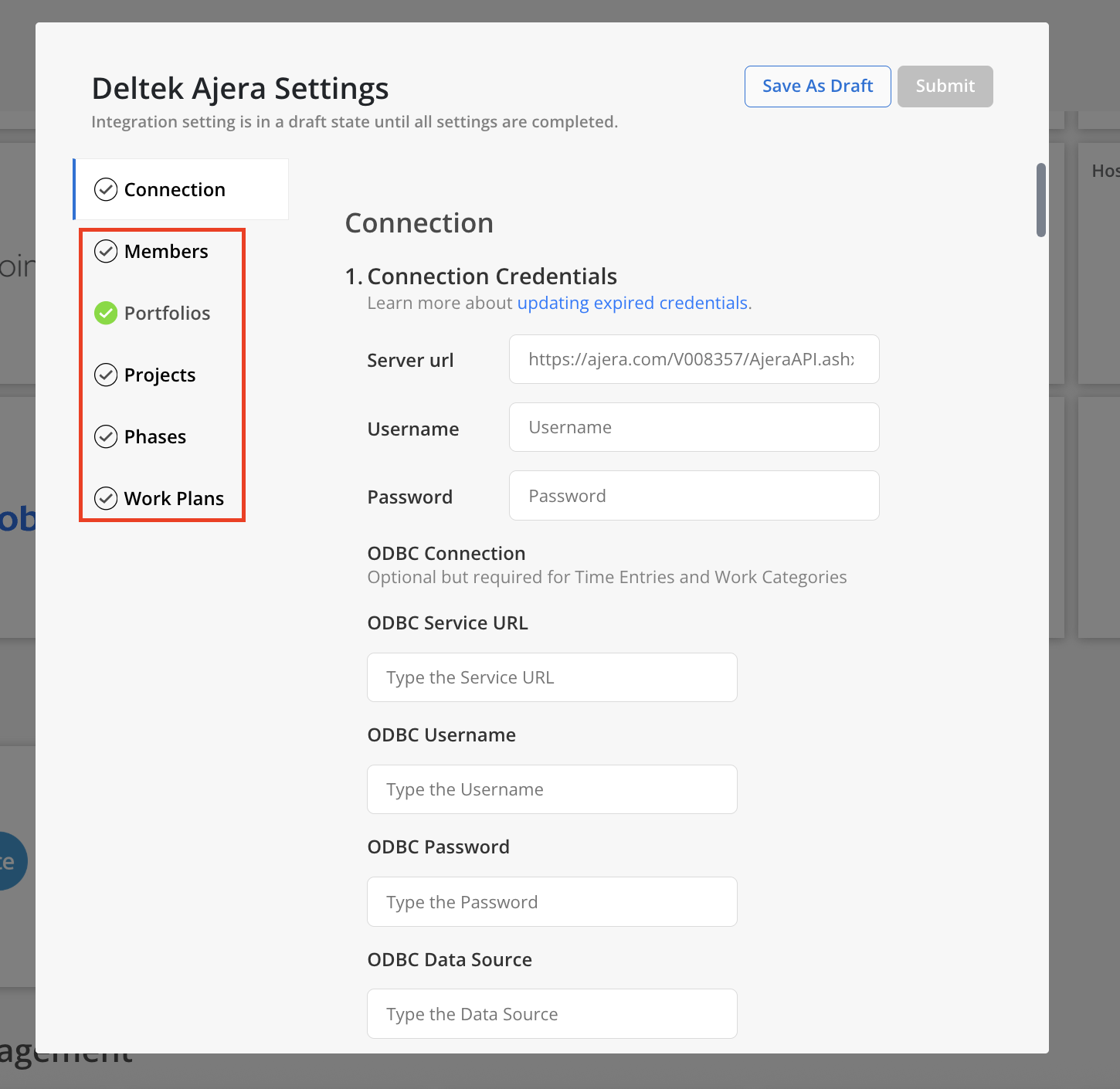Click the 'Server url' field label

[x=411, y=361]
